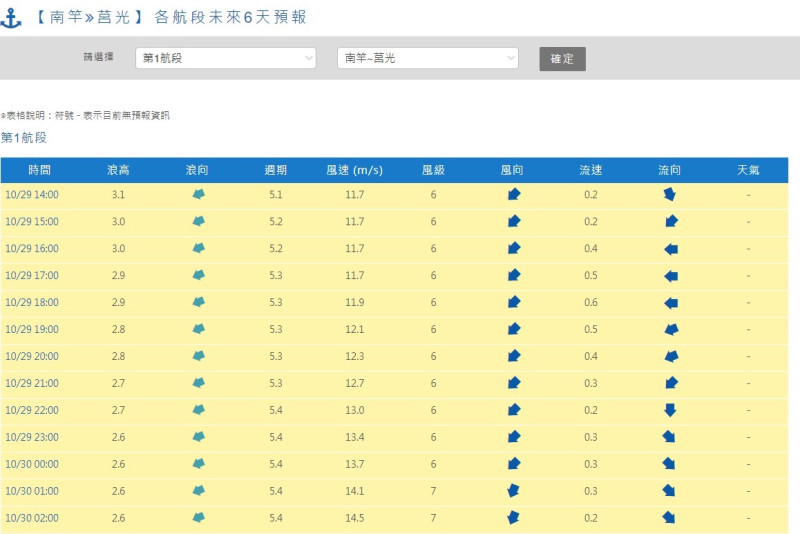Click wave height 3.1 value
This screenshot has width=800, height=534.
coord(118,195)
